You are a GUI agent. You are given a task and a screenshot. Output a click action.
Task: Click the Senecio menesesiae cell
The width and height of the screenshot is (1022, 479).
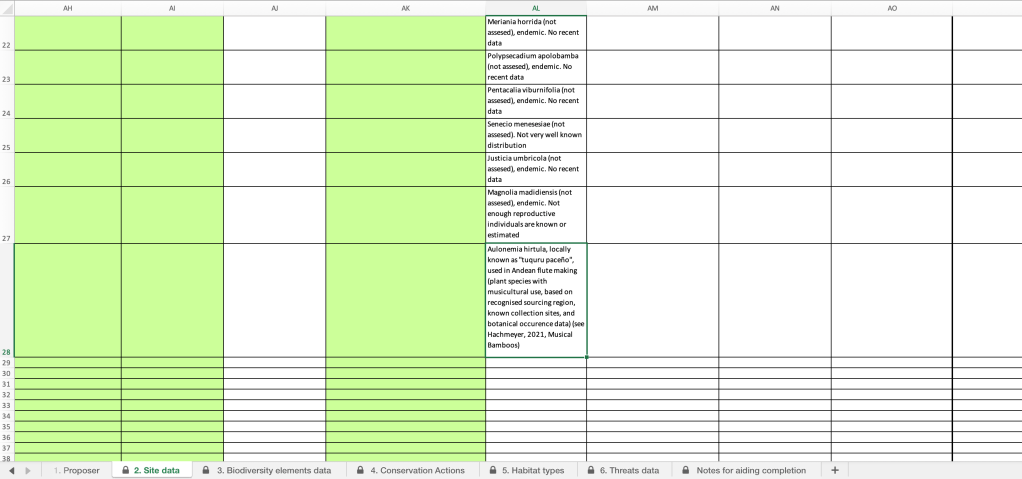[535, 135]
